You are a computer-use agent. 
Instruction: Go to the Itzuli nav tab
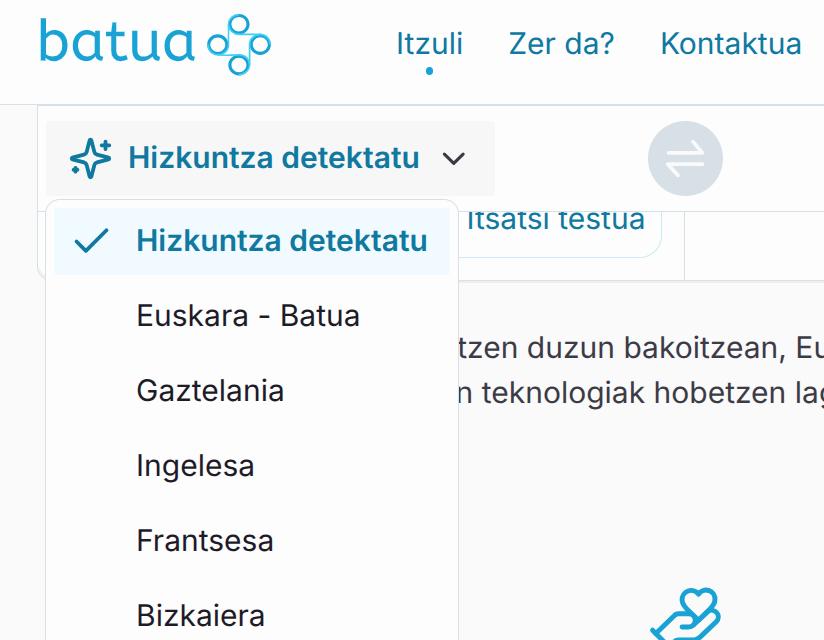click(x=429, y=44)
